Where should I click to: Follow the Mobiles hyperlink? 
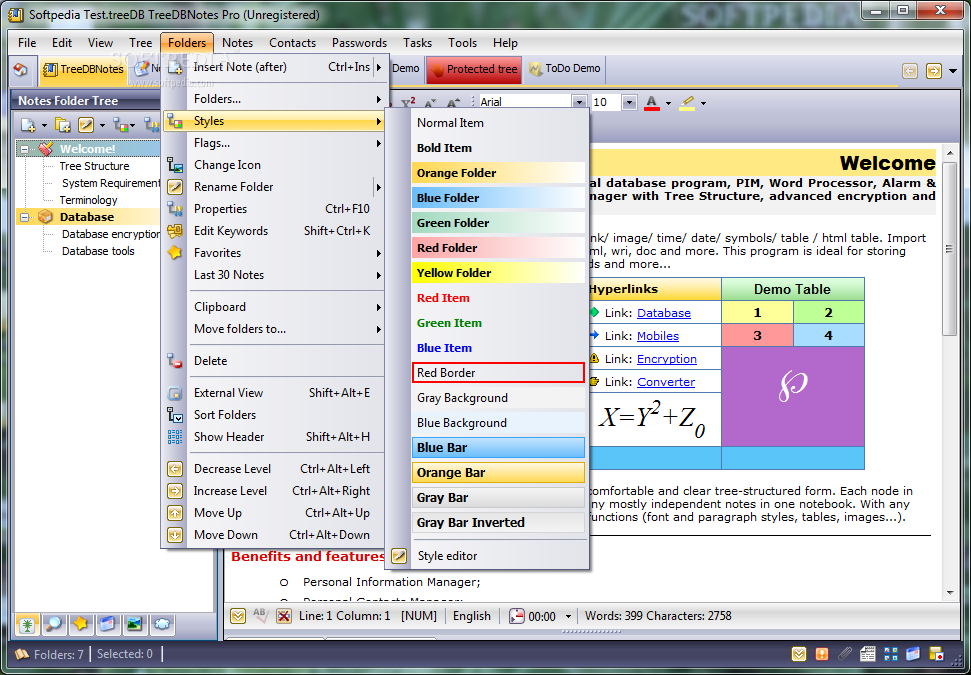click(x=658, y=336)
